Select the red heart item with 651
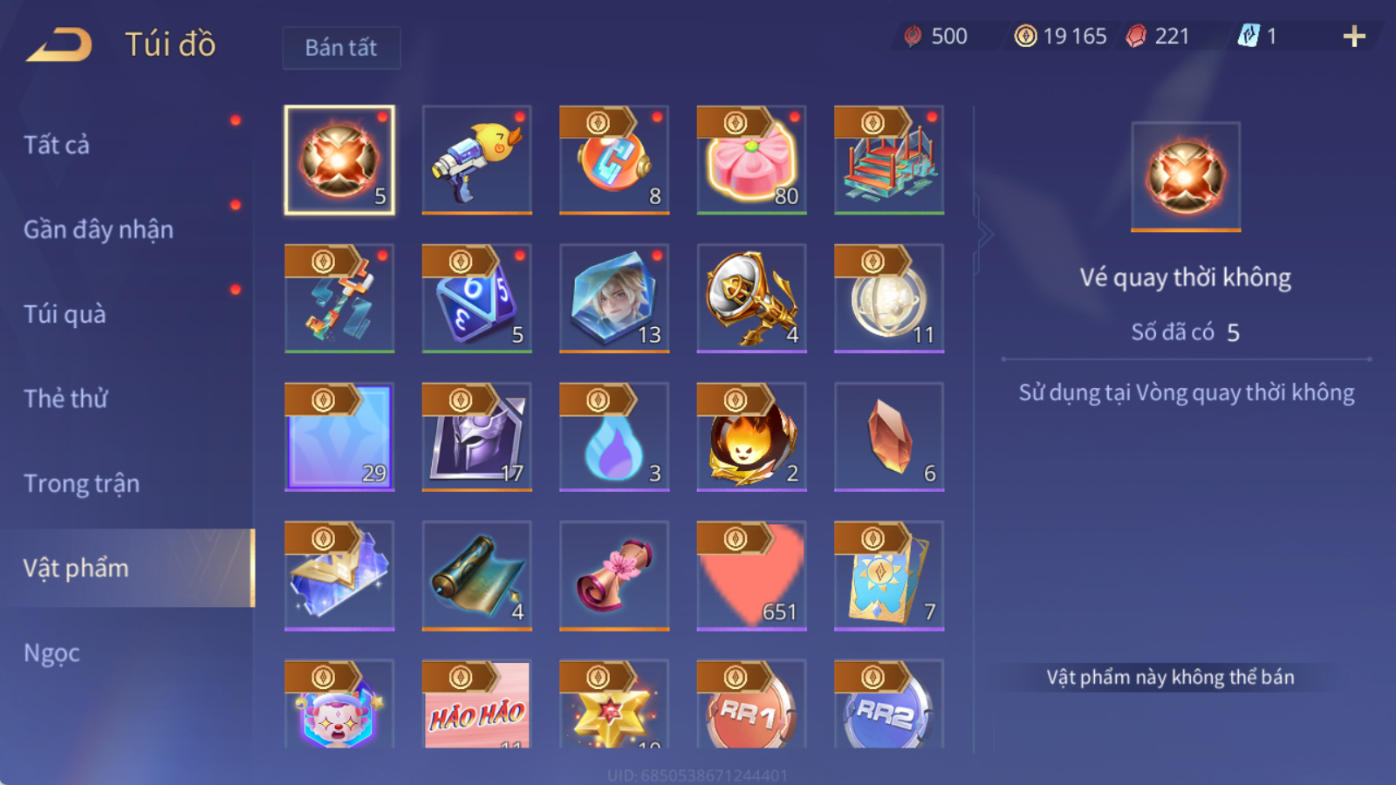1396x785 pixels. pyautogui.click(x=752, y=575)
